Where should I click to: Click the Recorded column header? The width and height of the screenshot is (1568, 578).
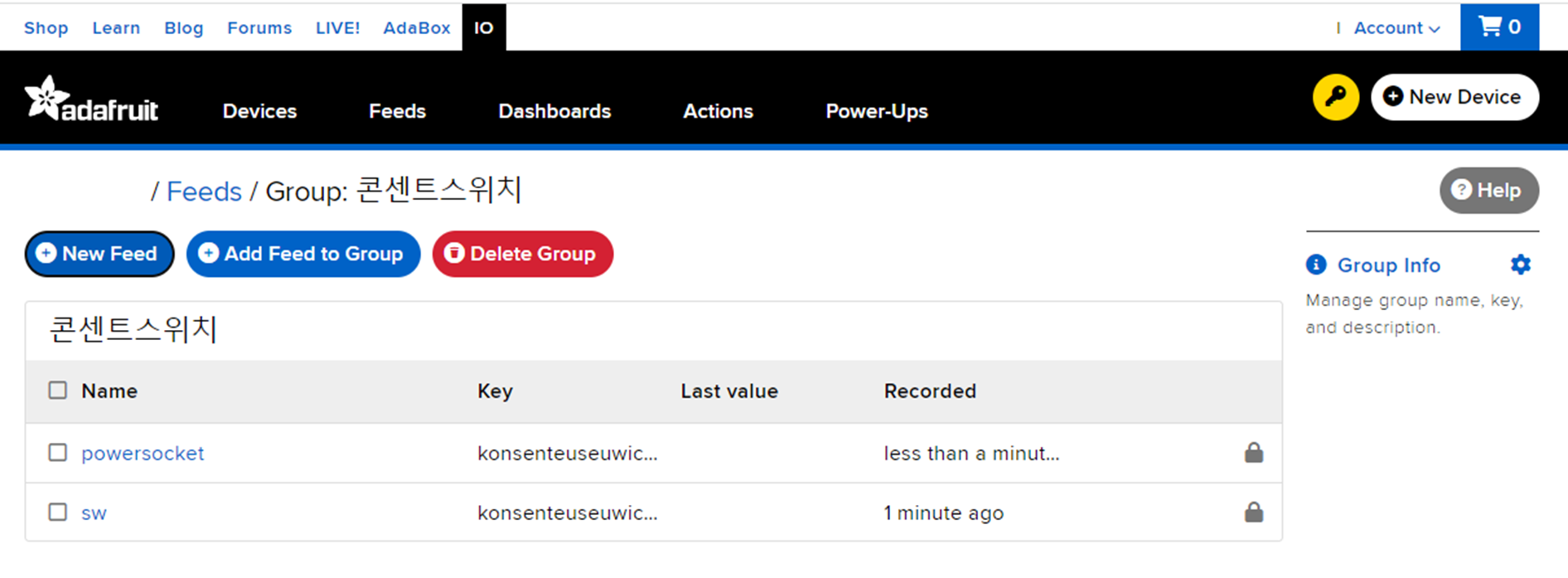tap(930, 391)
